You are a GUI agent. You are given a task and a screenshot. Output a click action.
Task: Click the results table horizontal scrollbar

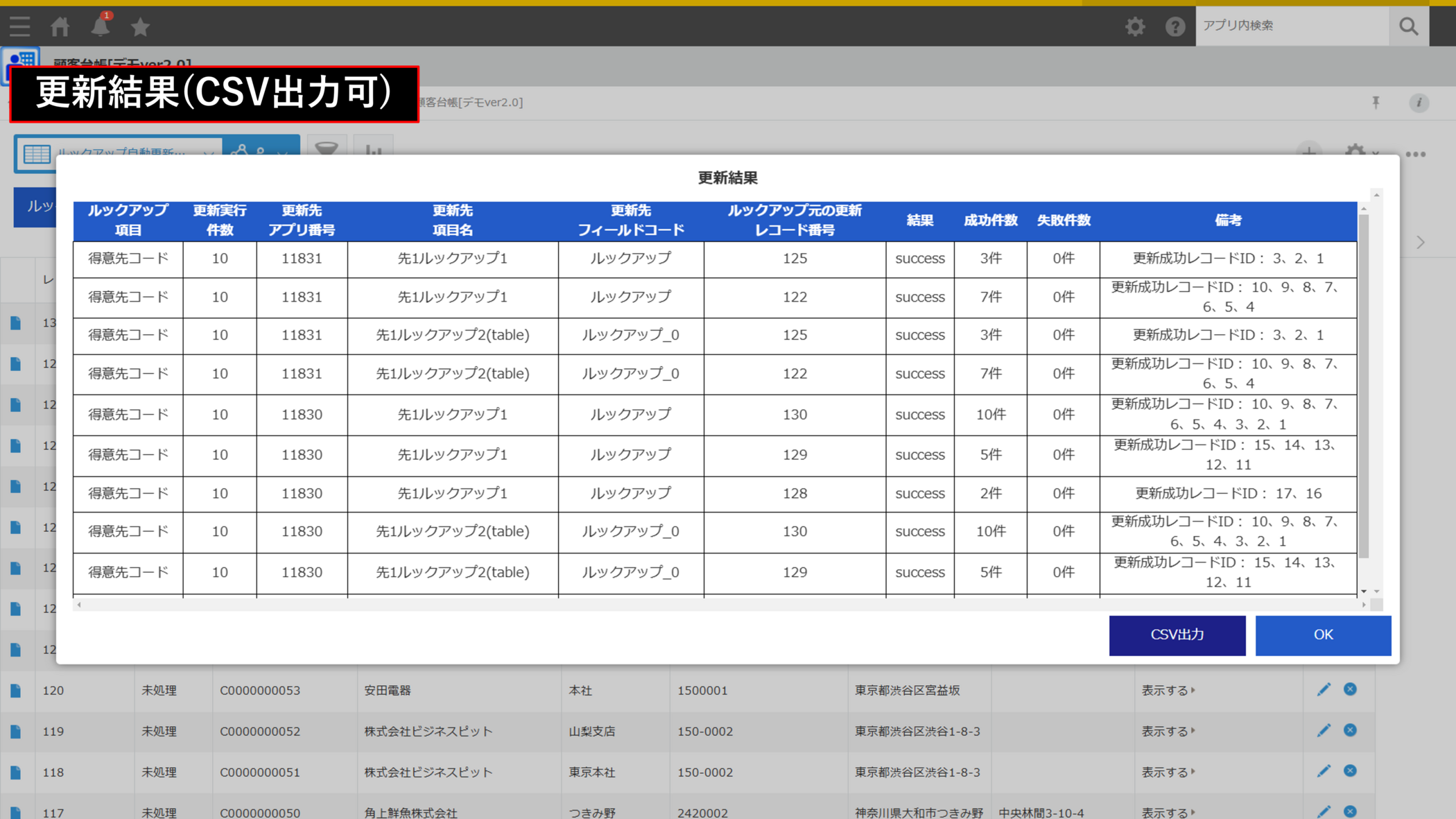click(721, 605)
